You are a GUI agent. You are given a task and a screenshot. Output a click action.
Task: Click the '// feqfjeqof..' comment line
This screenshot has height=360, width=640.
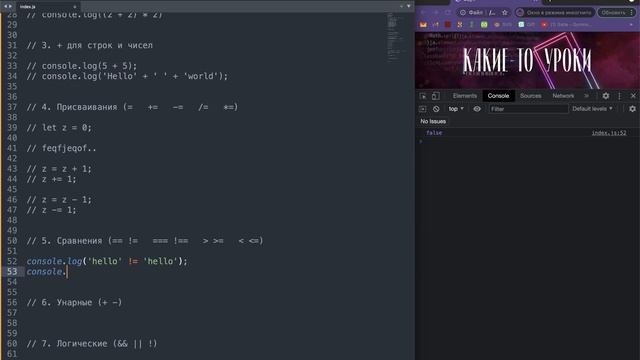pos(62,148)
